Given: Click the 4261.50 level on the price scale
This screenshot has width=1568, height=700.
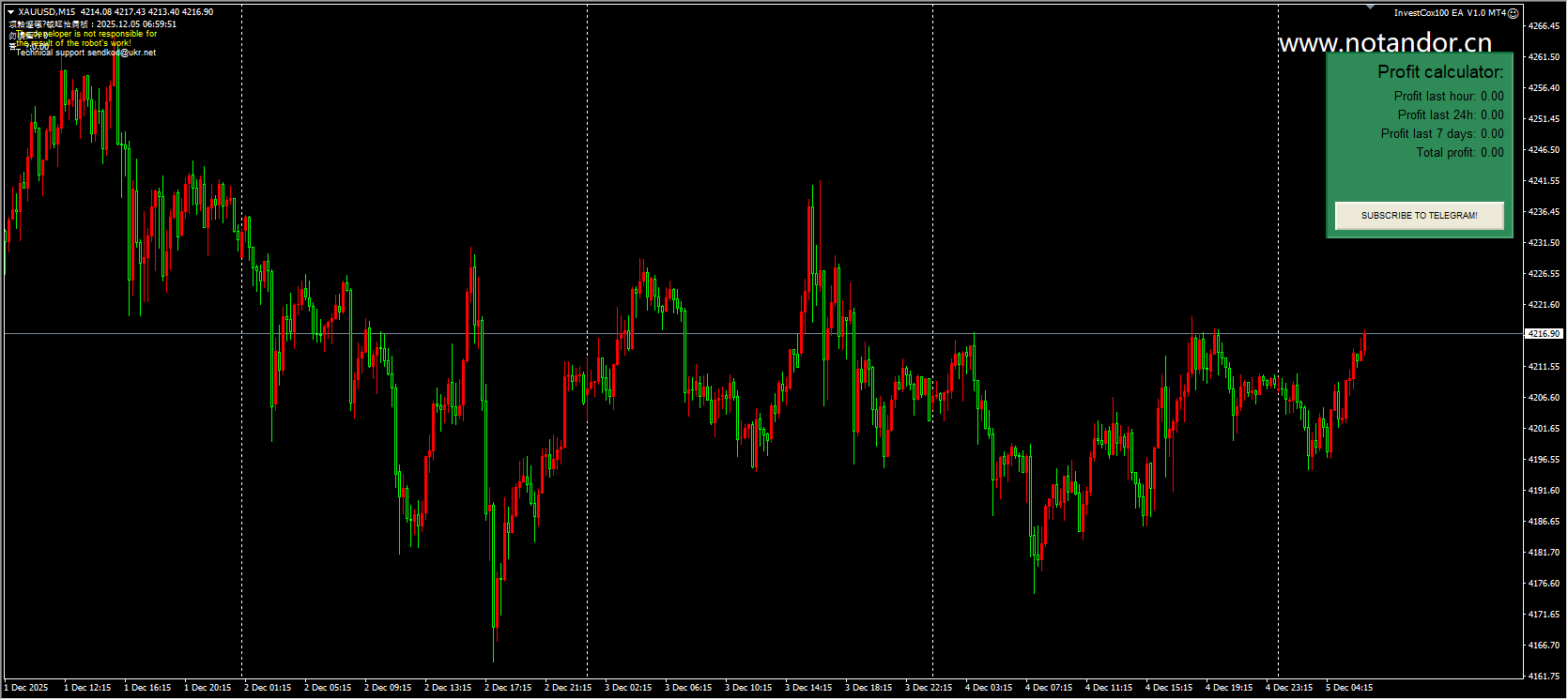Looking at the screenshot, I should 1544,57.
